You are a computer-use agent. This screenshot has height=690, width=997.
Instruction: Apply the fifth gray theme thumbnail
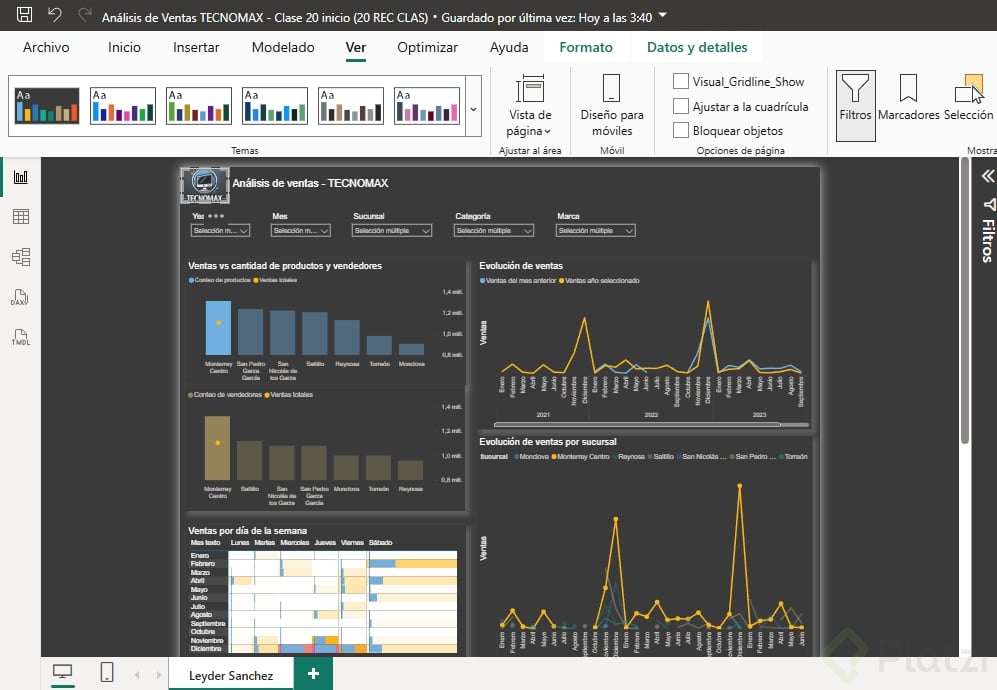(x=351, y=106)
